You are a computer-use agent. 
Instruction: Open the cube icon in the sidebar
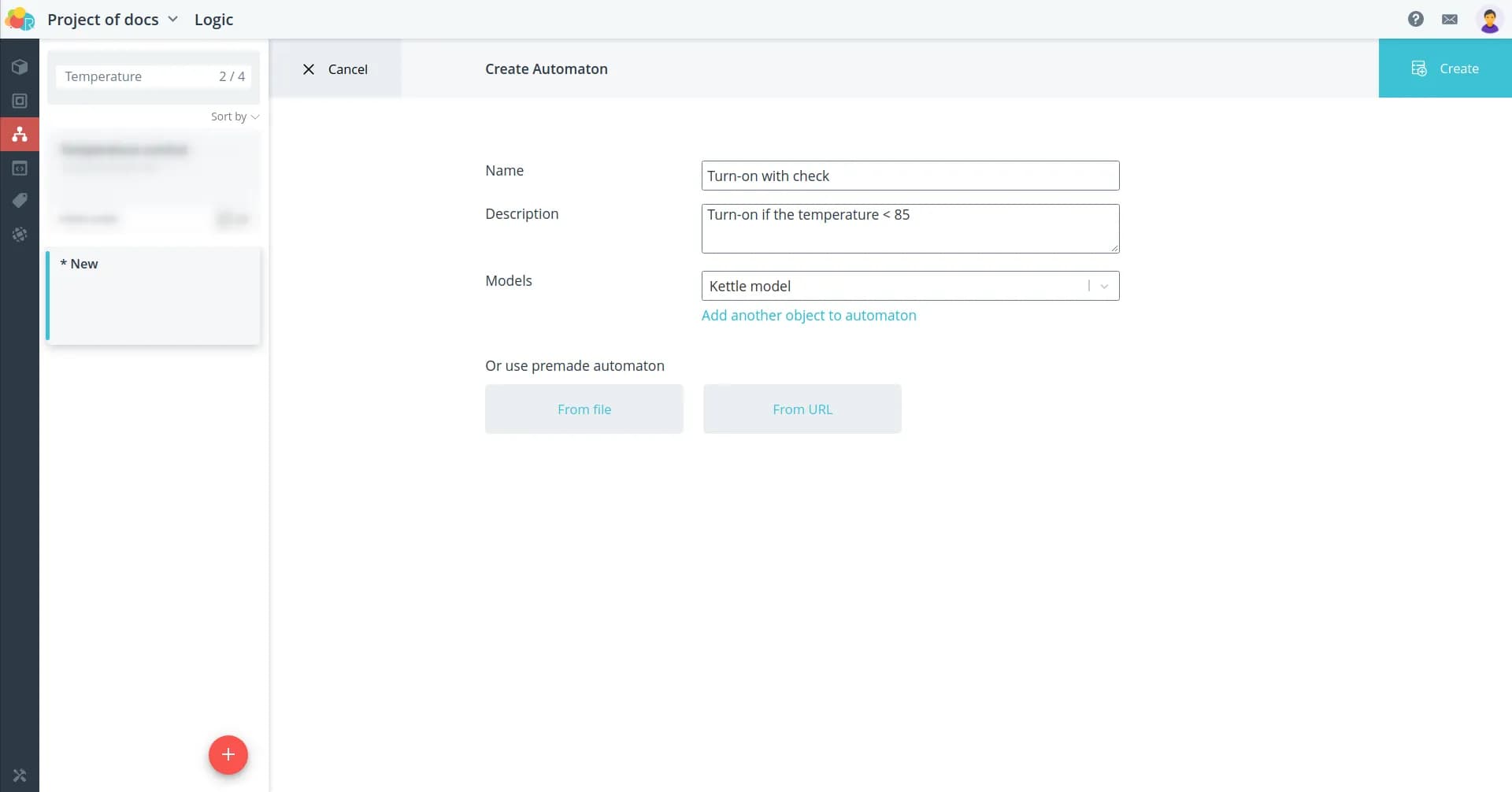pyautogui.click(x=20, y=67)
